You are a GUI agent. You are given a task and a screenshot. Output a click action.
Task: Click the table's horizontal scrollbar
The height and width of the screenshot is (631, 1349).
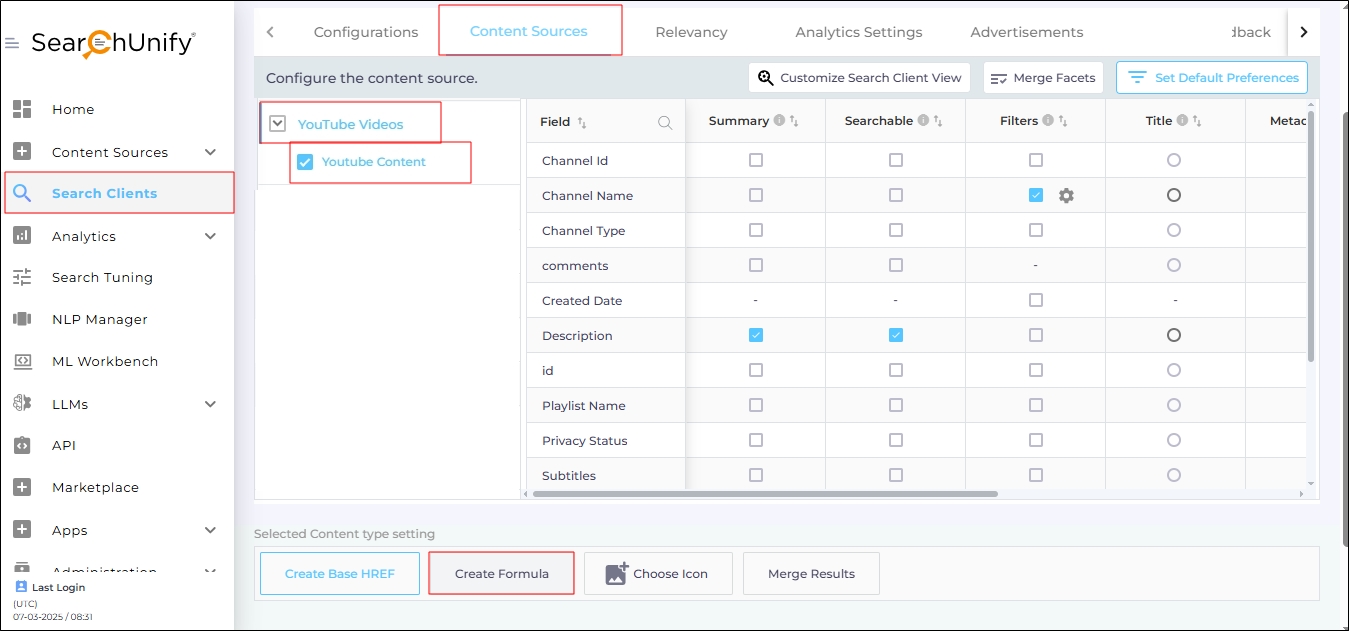coord(765,493)
